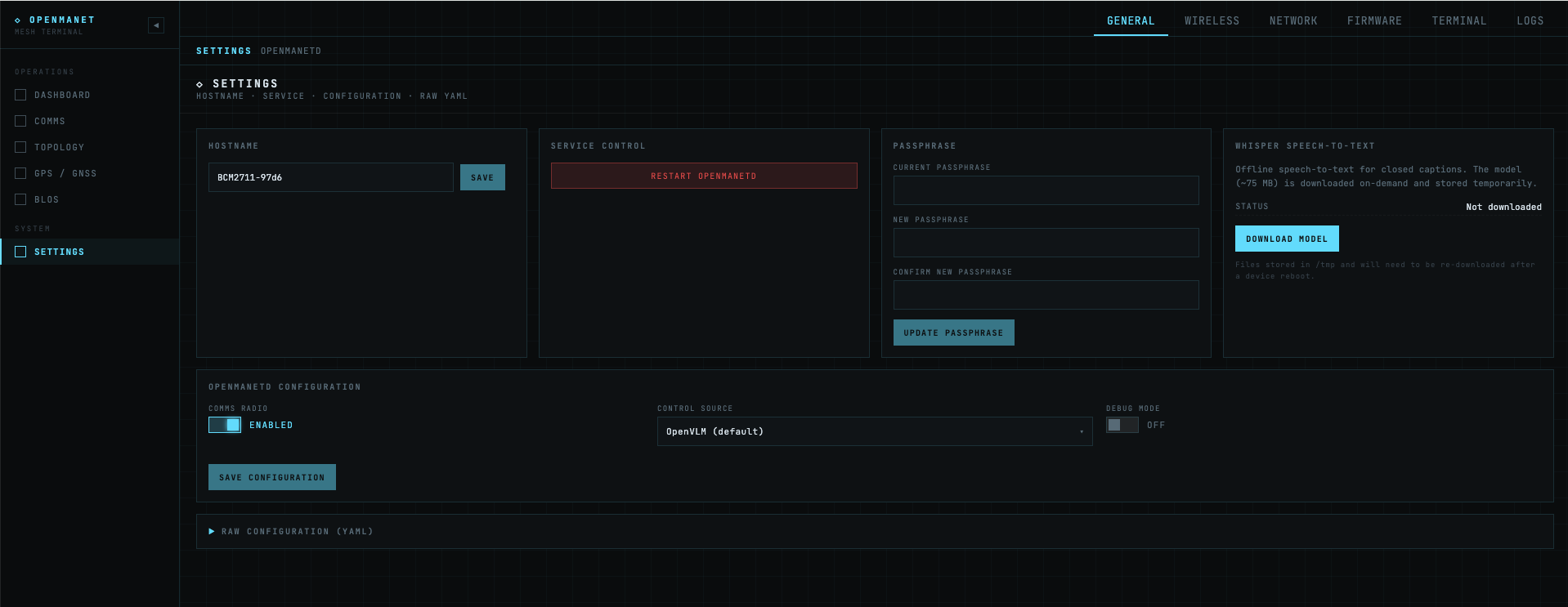Click the Dashboard square icon
1568x607 pixels.
(x=20, y=95)
